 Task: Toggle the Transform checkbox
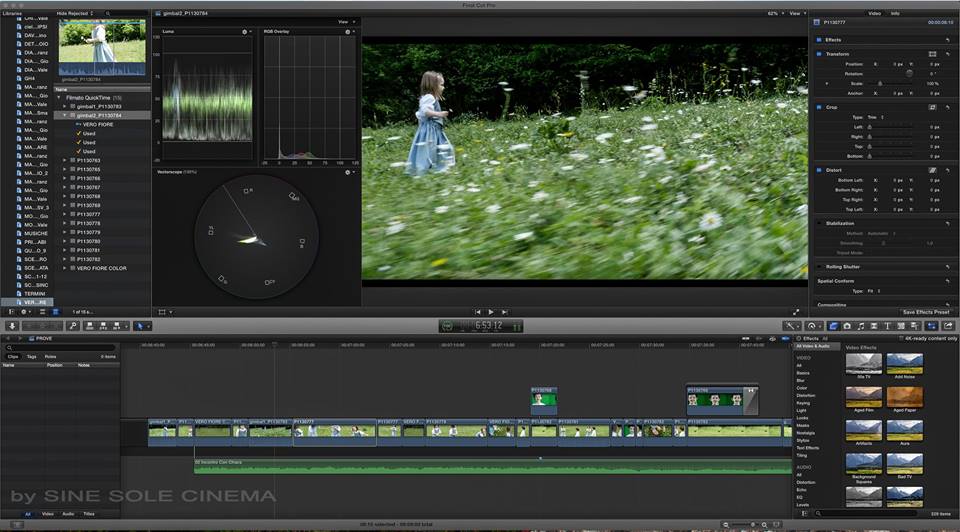coord(819,54)
